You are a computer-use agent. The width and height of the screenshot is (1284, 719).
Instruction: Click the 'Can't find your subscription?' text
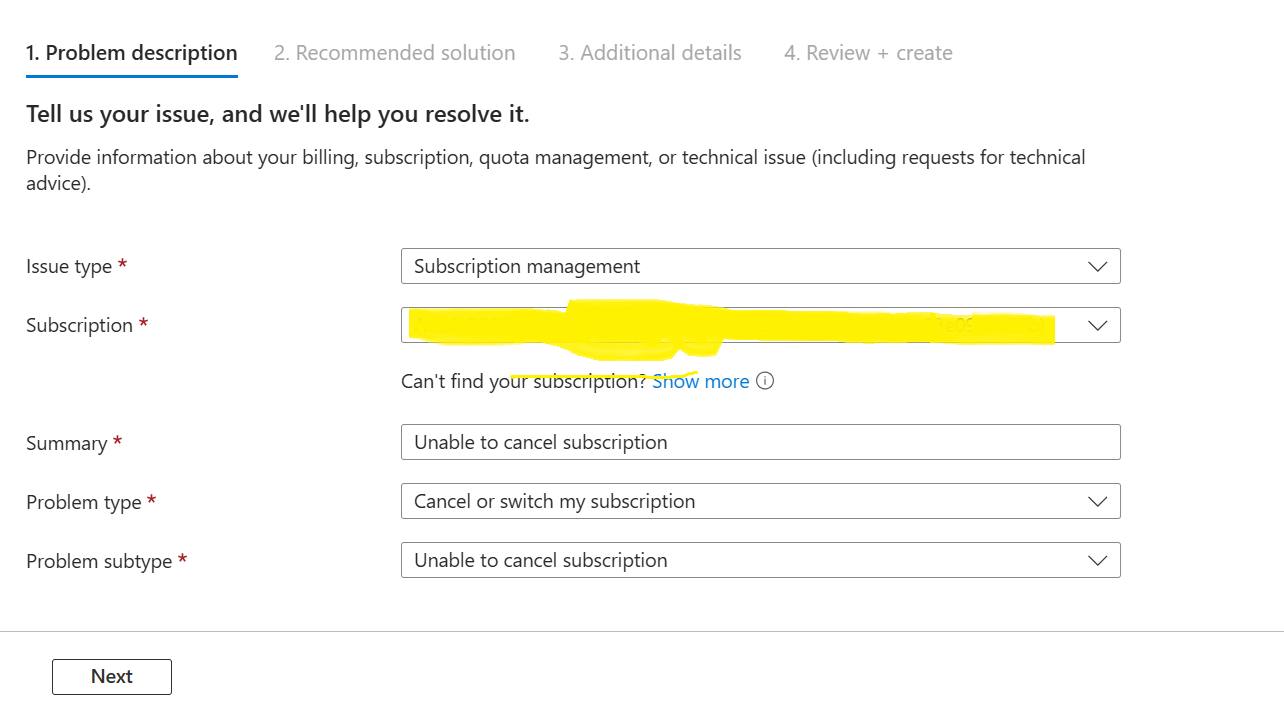[524, 381]
